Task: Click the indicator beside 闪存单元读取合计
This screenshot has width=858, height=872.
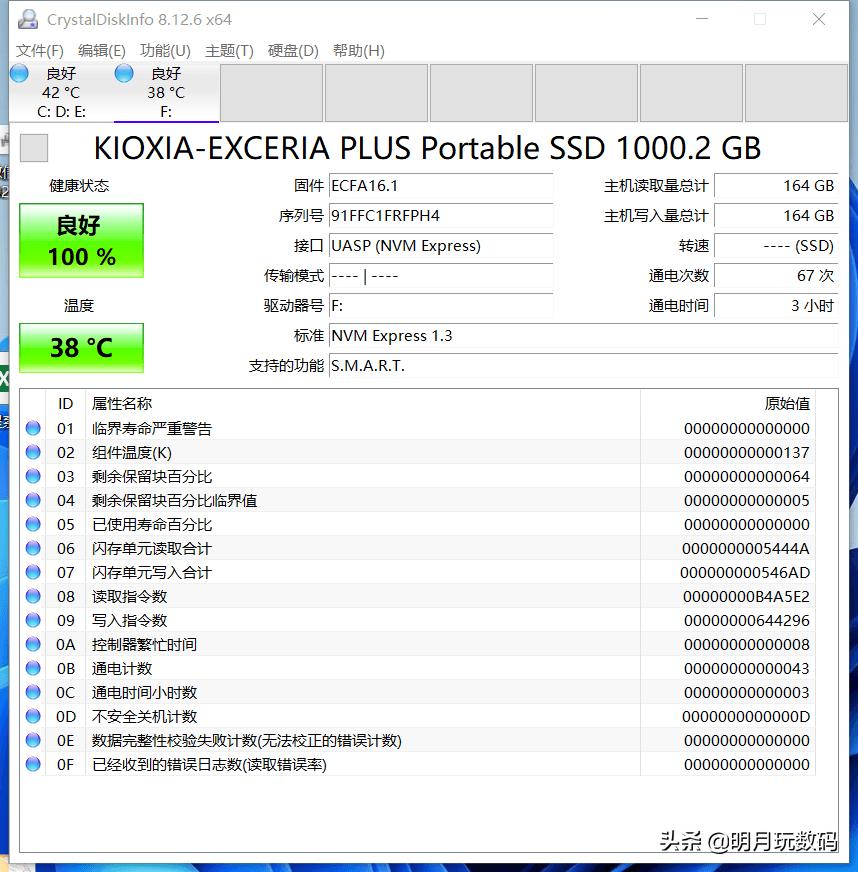Action: (x=33, y=547)
